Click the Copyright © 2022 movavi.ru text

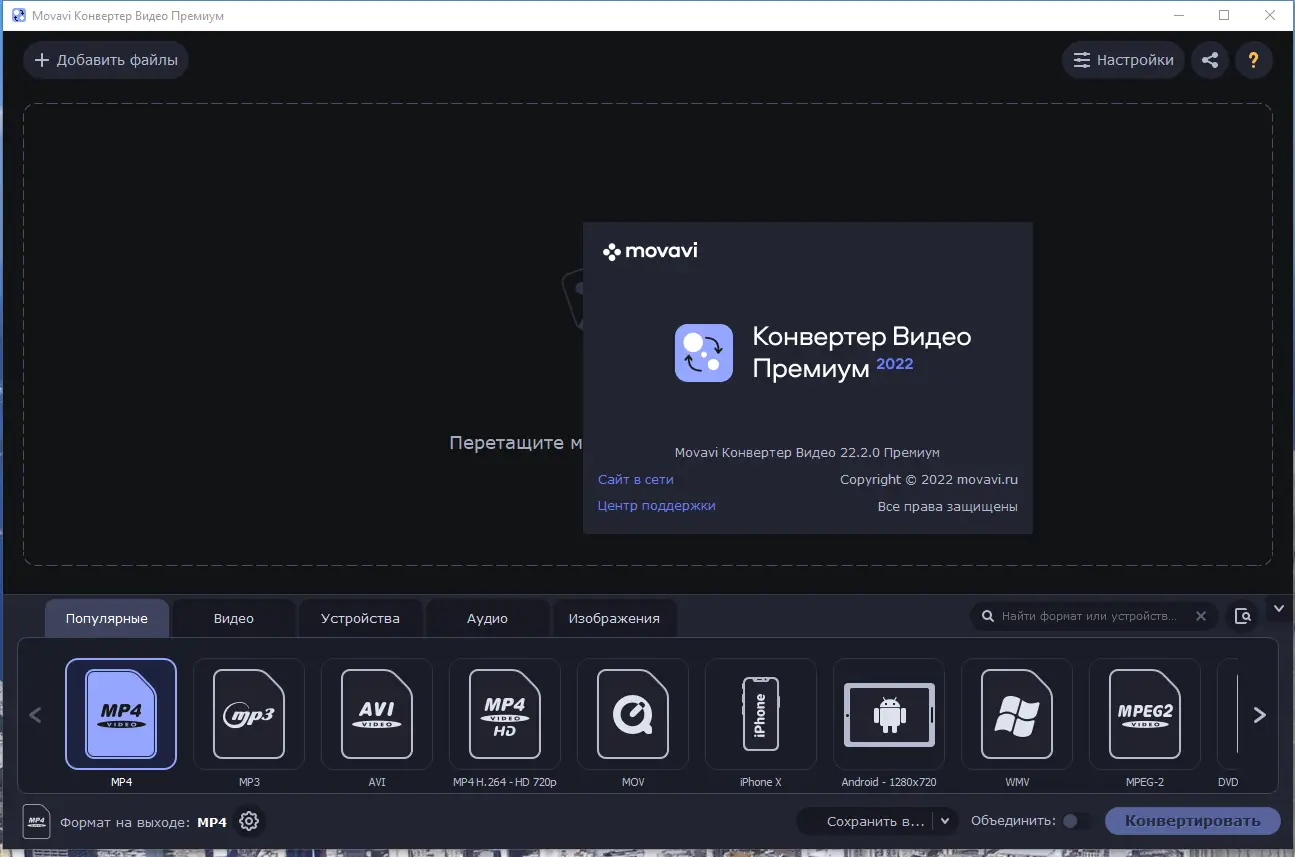(x=929, y=480)
